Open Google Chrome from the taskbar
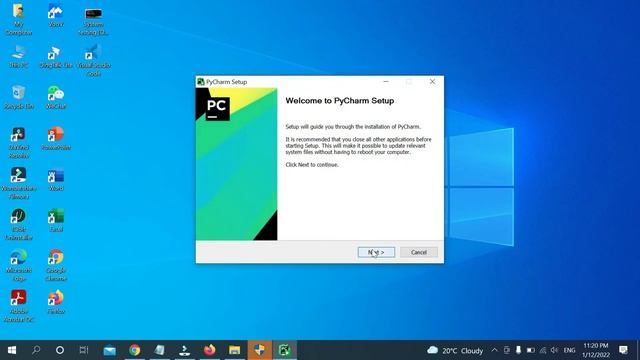640x360 pixels. point(134,350)
